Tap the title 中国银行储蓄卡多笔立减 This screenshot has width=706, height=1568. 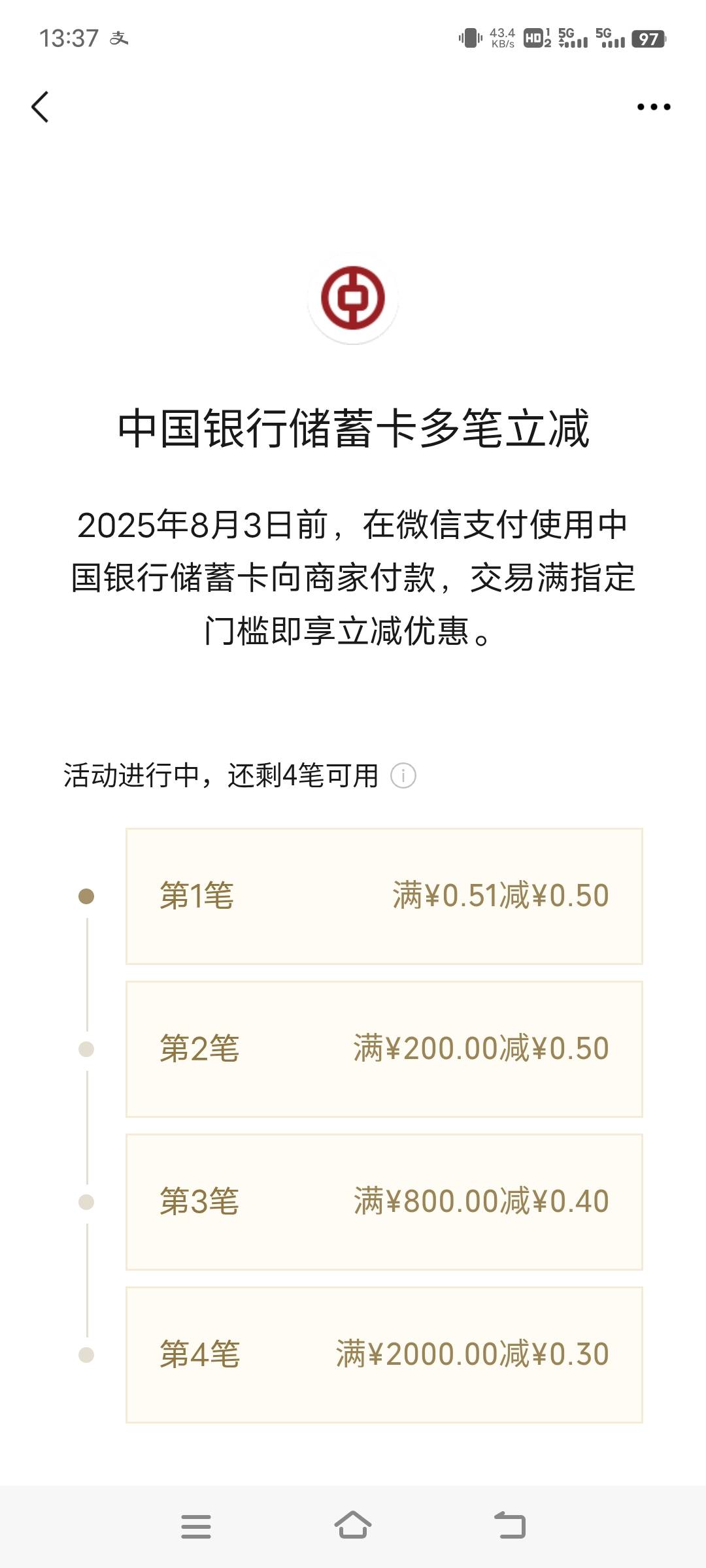[x=353, y=429]
